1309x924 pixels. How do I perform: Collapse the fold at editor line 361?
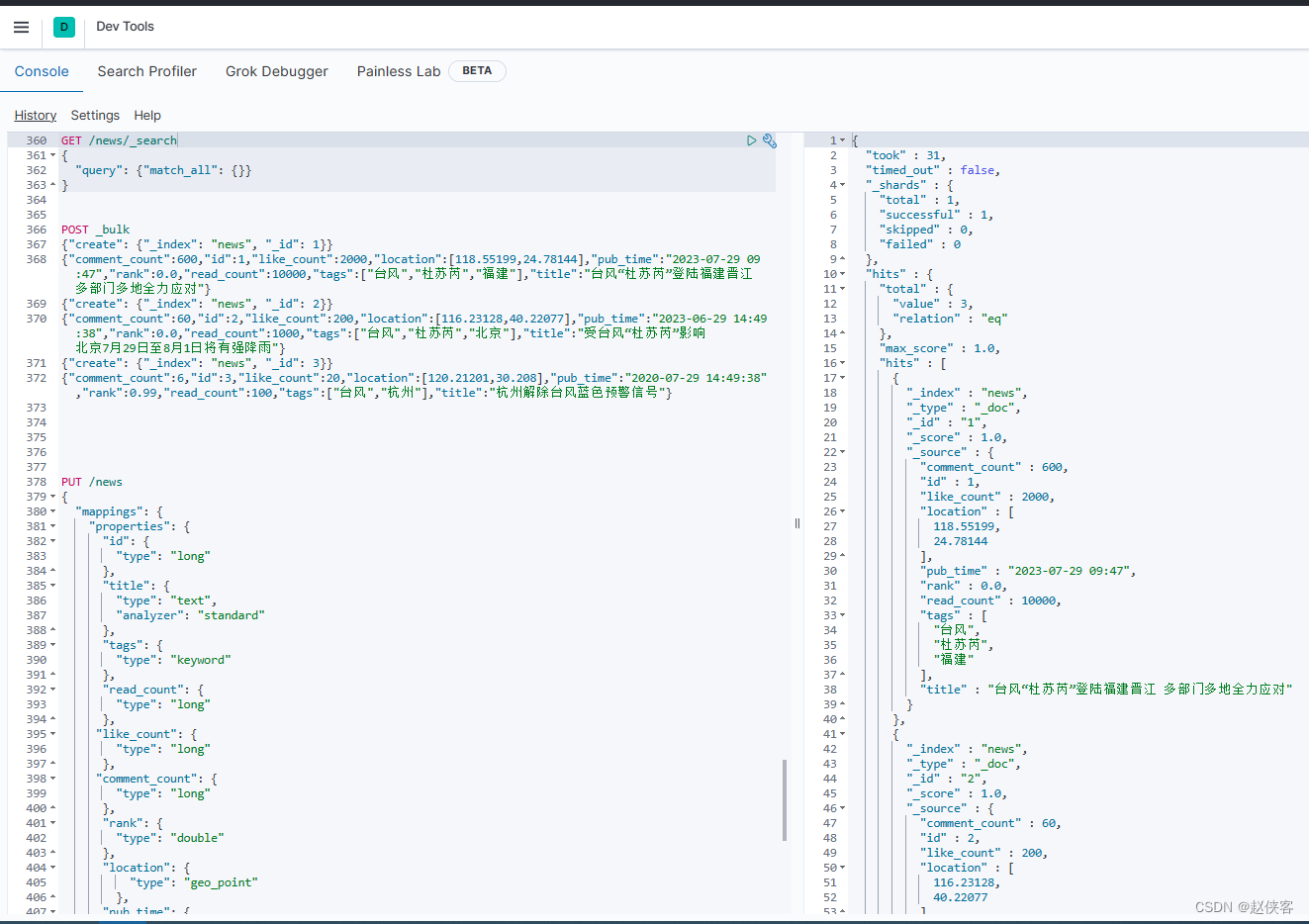(x=52, y=155)
